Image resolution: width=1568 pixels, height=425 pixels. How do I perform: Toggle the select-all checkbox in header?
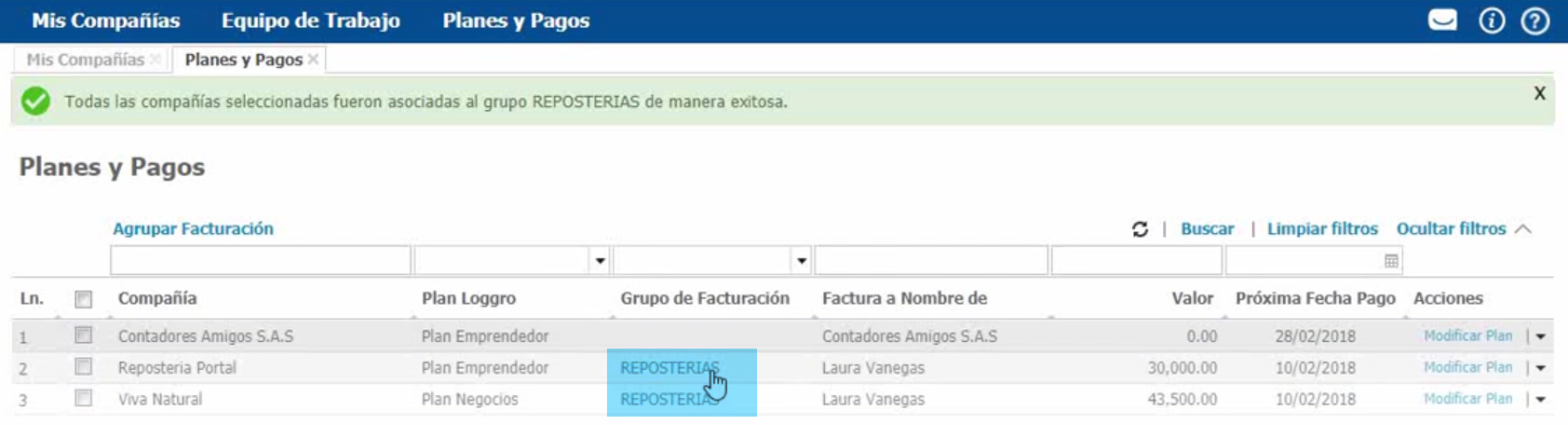84,299
